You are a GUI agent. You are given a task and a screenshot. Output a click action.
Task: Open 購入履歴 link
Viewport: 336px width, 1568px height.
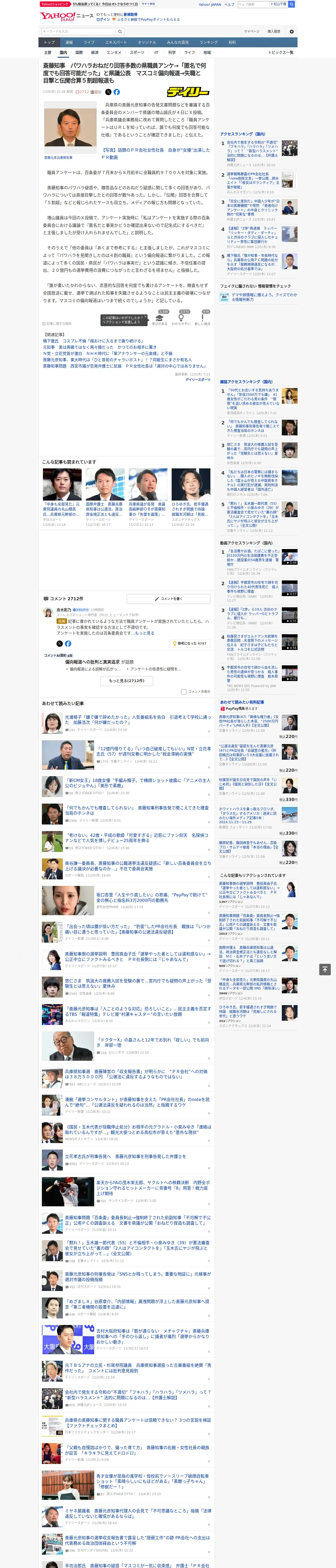point(274,31)
